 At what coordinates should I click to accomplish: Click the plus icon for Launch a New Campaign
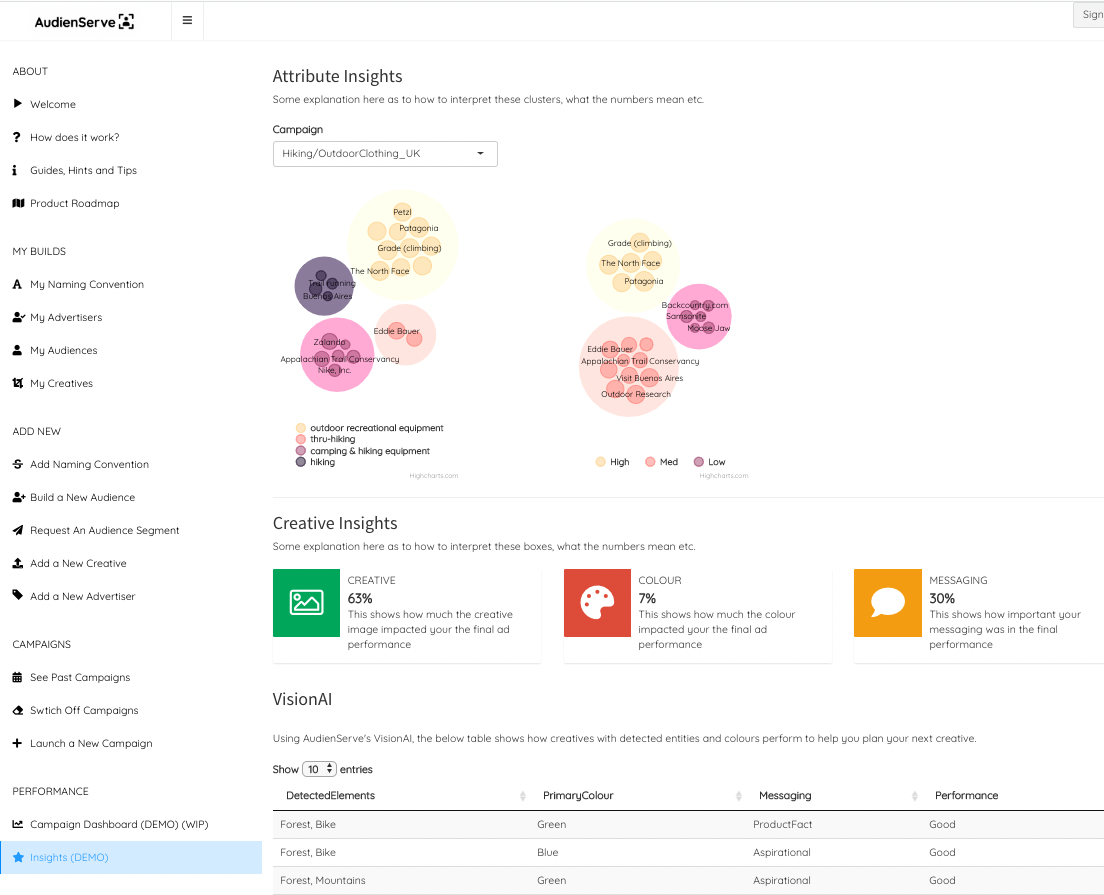coord(17,743)
